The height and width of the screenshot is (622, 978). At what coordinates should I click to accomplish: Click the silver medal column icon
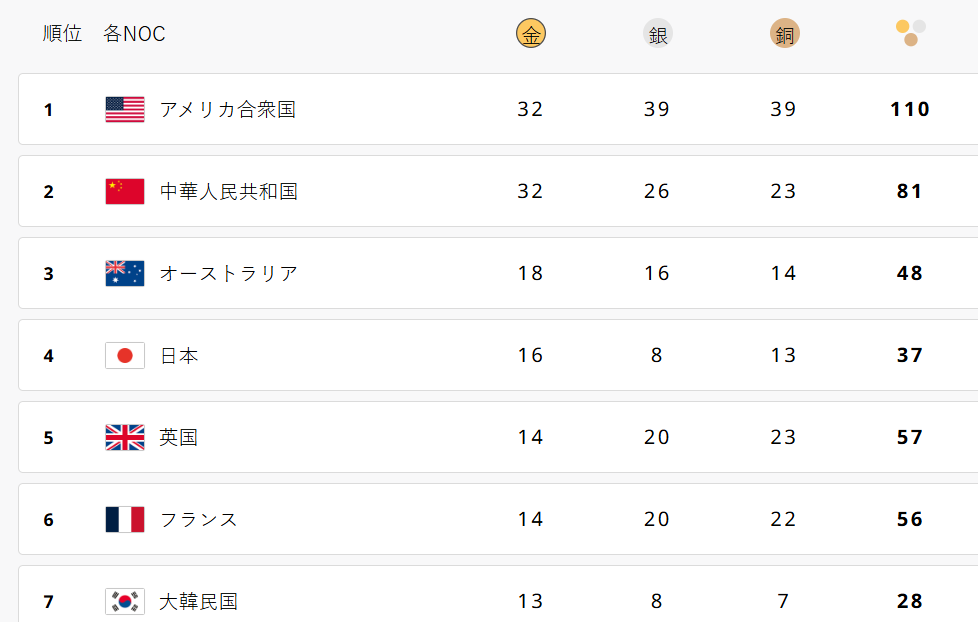point(657,35)
